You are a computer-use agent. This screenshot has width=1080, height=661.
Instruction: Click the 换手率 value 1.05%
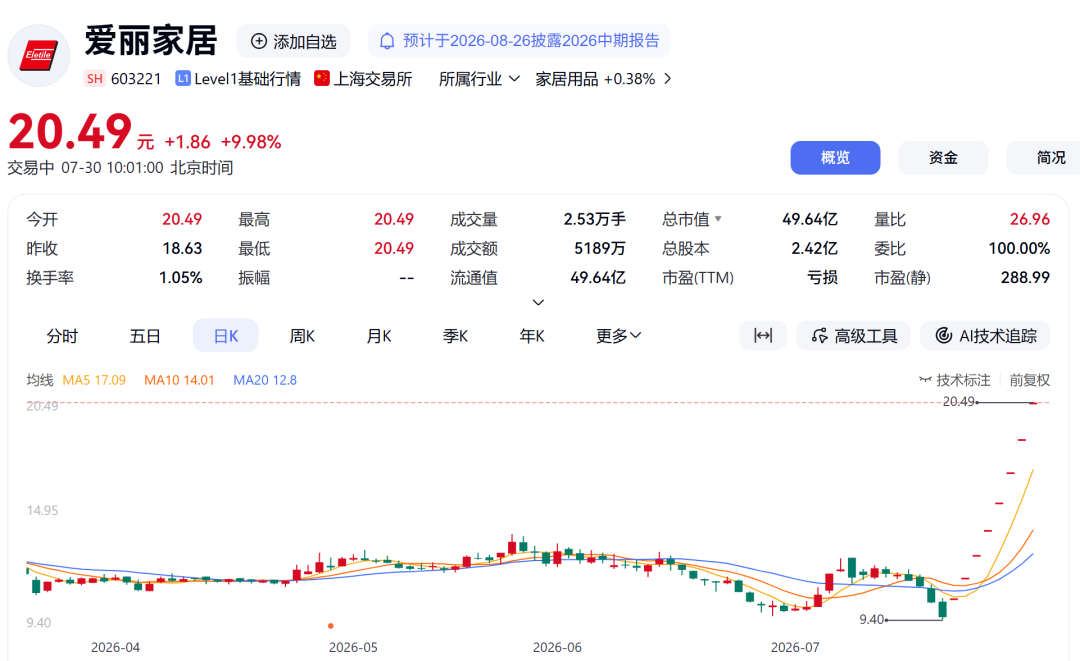[x=180, y=277]
